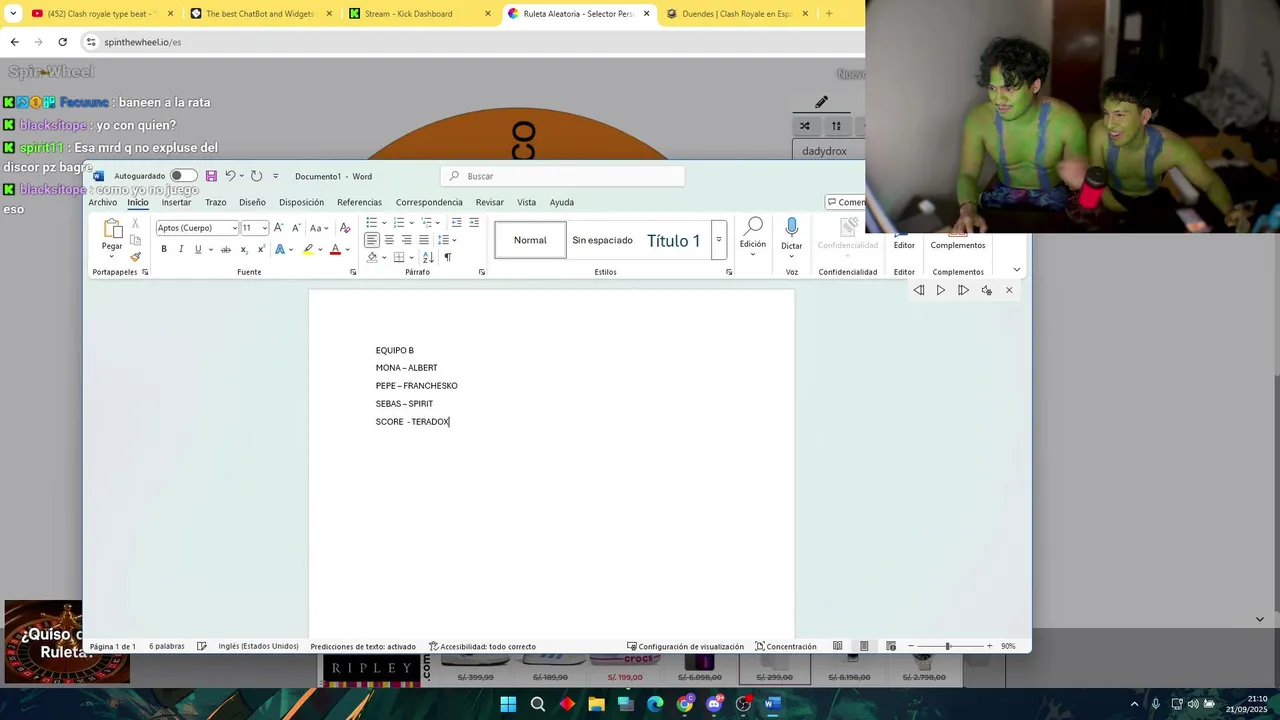
Task: Click the Subscript x₂ icon
Action: (x=243, y=249)
